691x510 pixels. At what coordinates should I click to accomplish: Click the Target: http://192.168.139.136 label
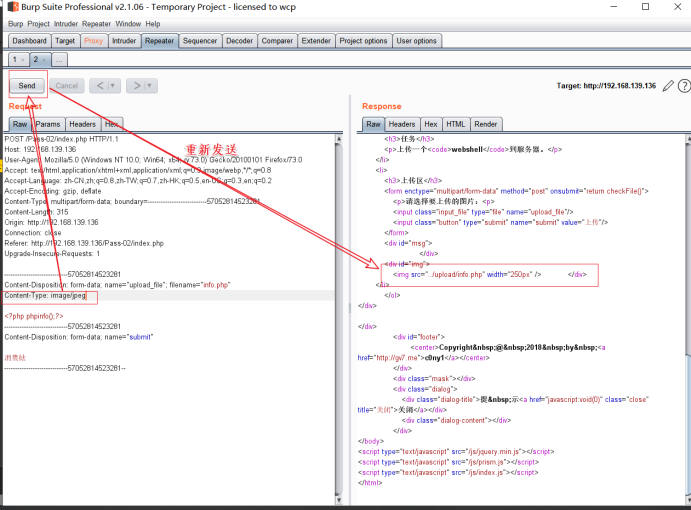[x=606, y=86]
